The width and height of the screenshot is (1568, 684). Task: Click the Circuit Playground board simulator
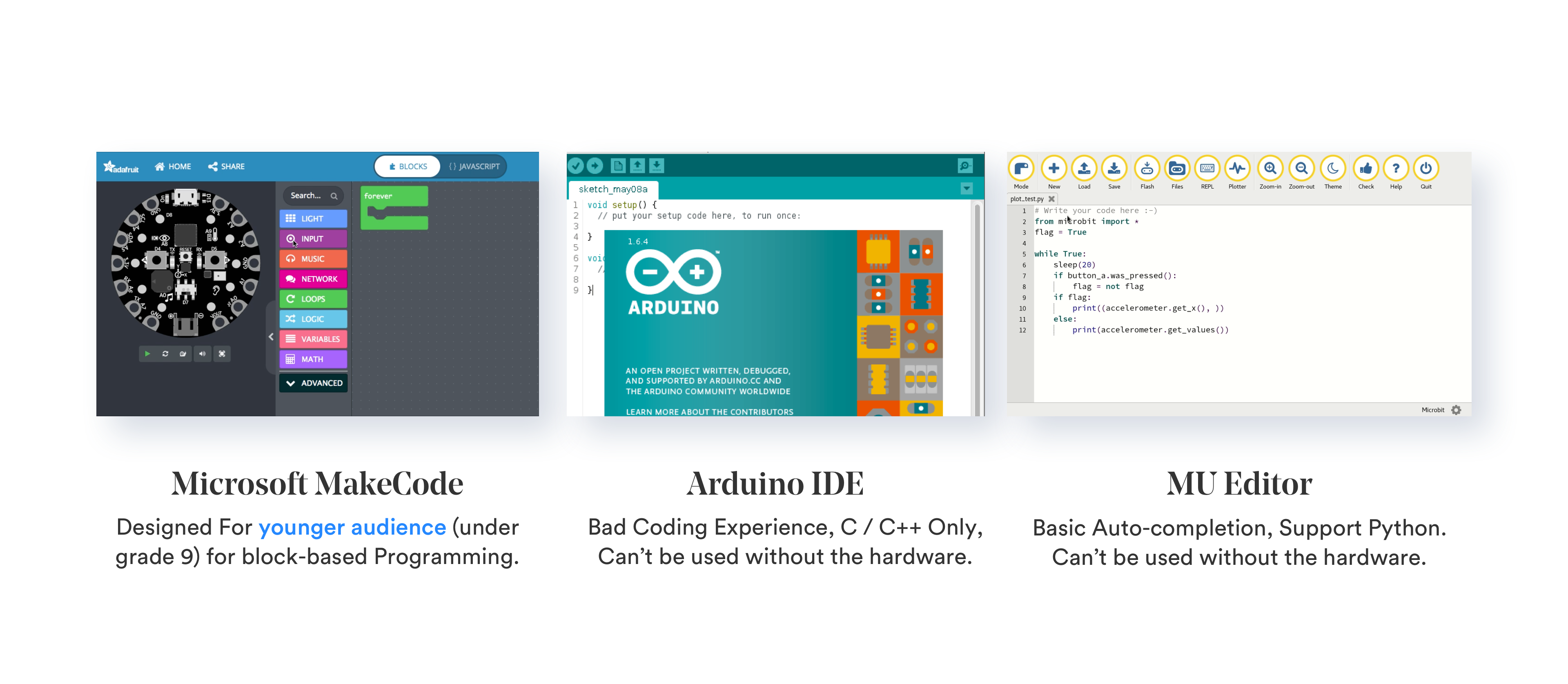186,263
